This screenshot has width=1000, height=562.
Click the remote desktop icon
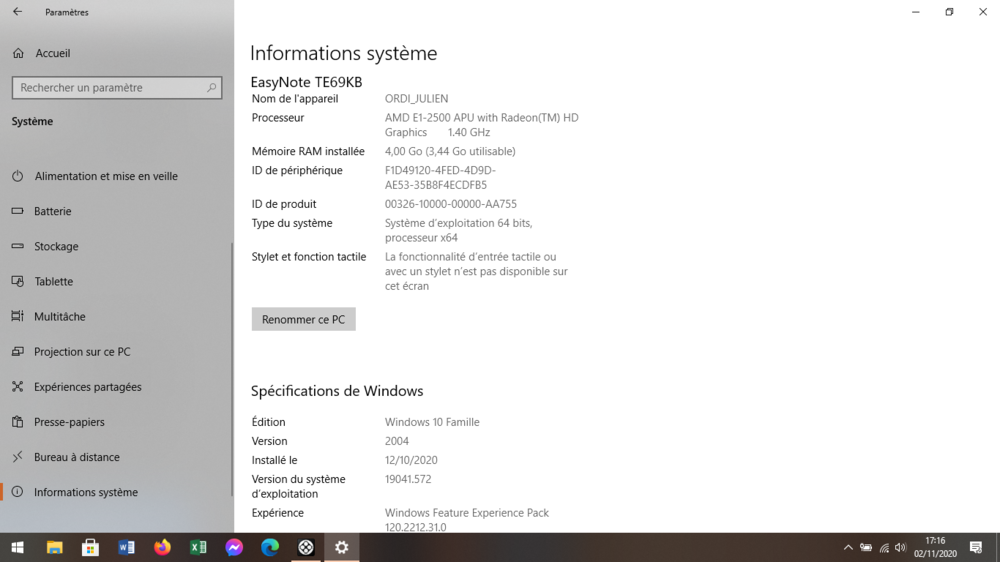[17, 456]
